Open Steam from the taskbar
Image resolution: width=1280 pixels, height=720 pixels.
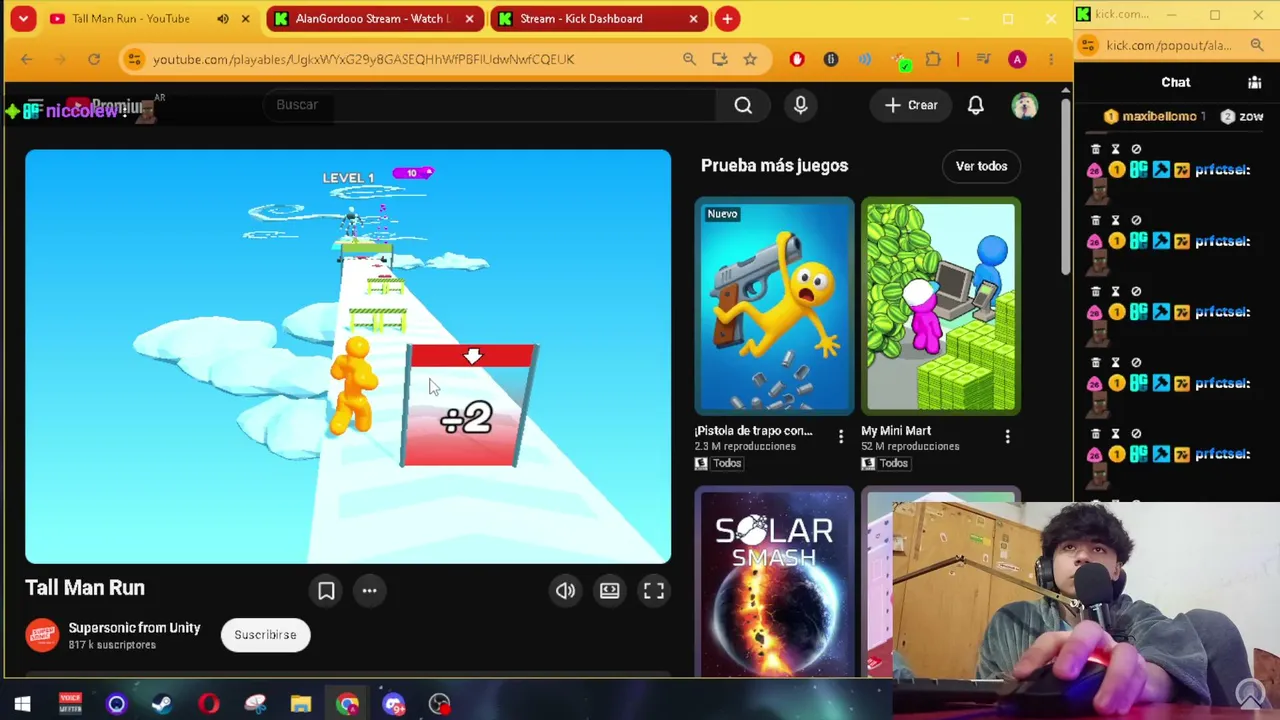(x=162, y=704)
